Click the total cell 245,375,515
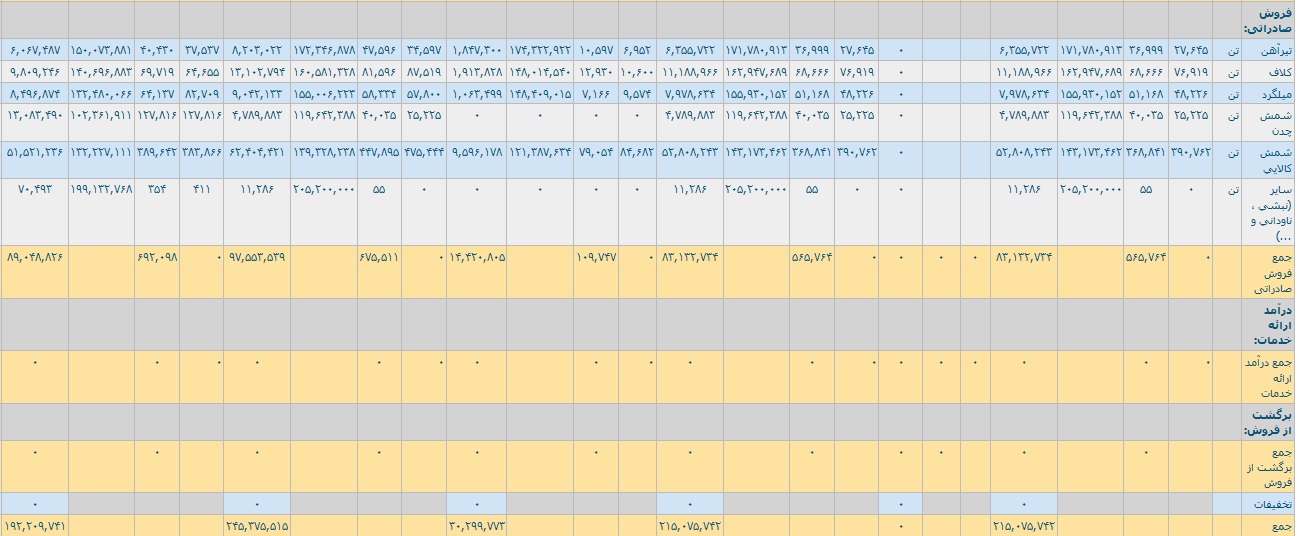This screenshot has height=536, width=1298. pyautogui.click(x=257, y=525)
